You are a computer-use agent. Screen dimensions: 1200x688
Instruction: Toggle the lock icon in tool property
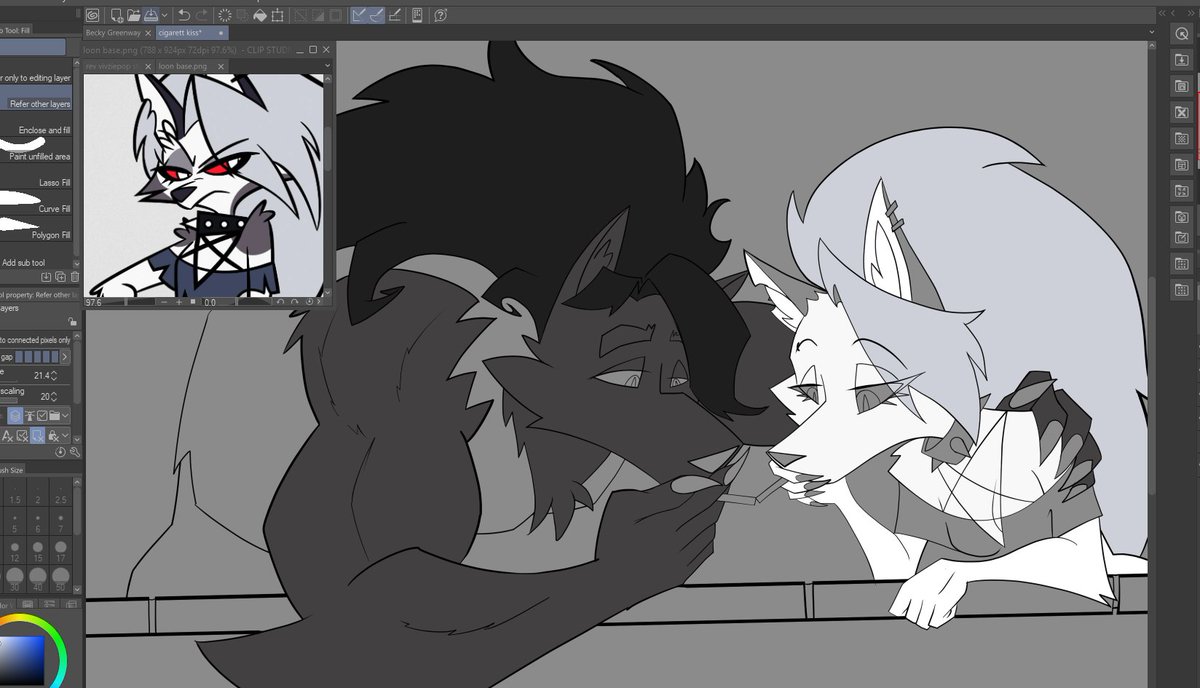71,321
